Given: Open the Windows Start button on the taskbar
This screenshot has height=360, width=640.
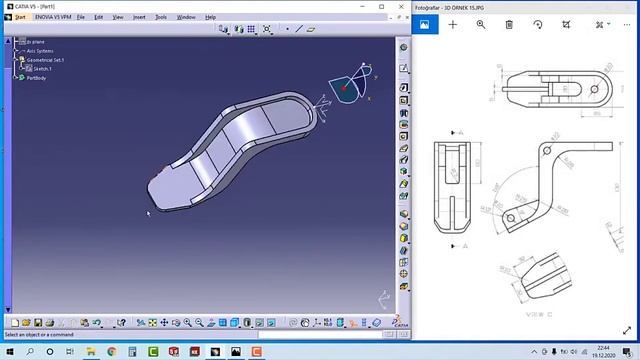Looking at the screenshot, I should click(x=10, y=351).
